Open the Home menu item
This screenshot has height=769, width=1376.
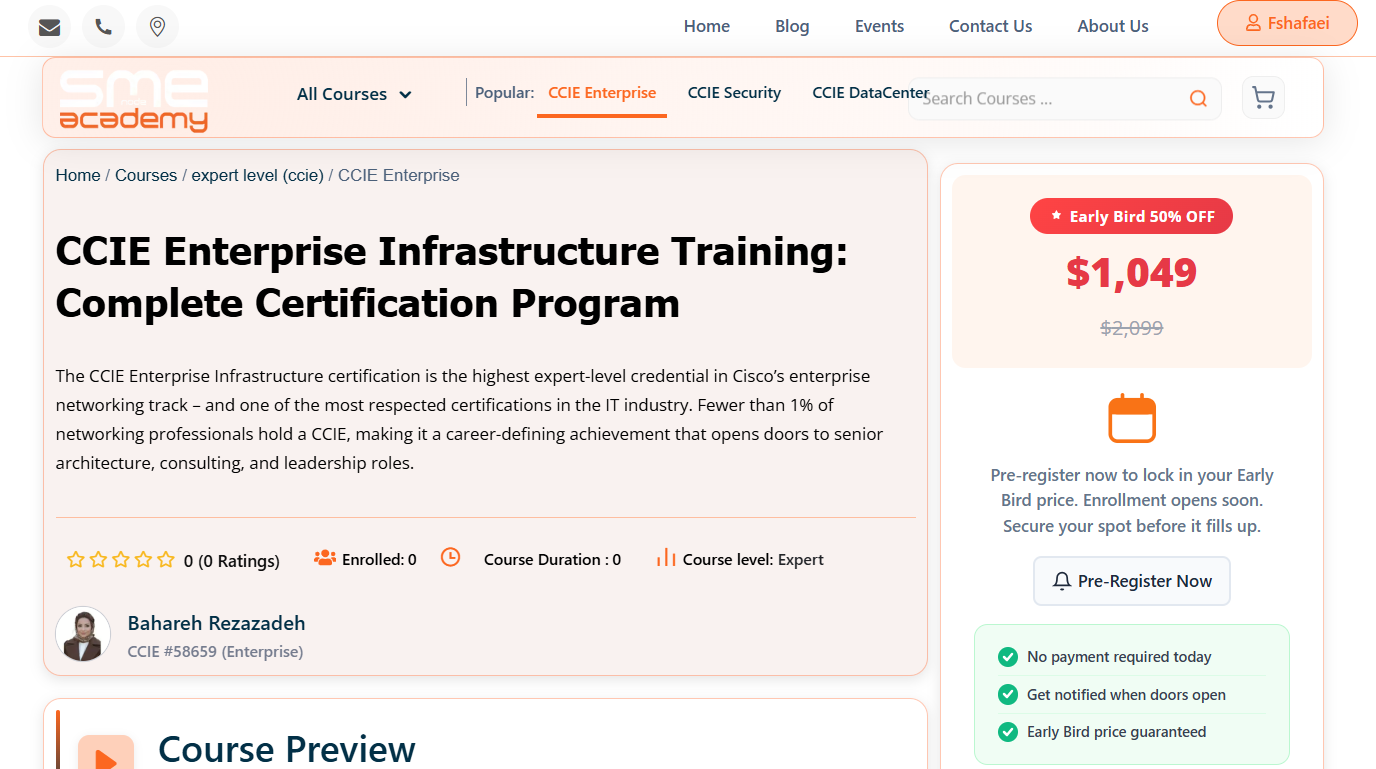pos(707,26)
